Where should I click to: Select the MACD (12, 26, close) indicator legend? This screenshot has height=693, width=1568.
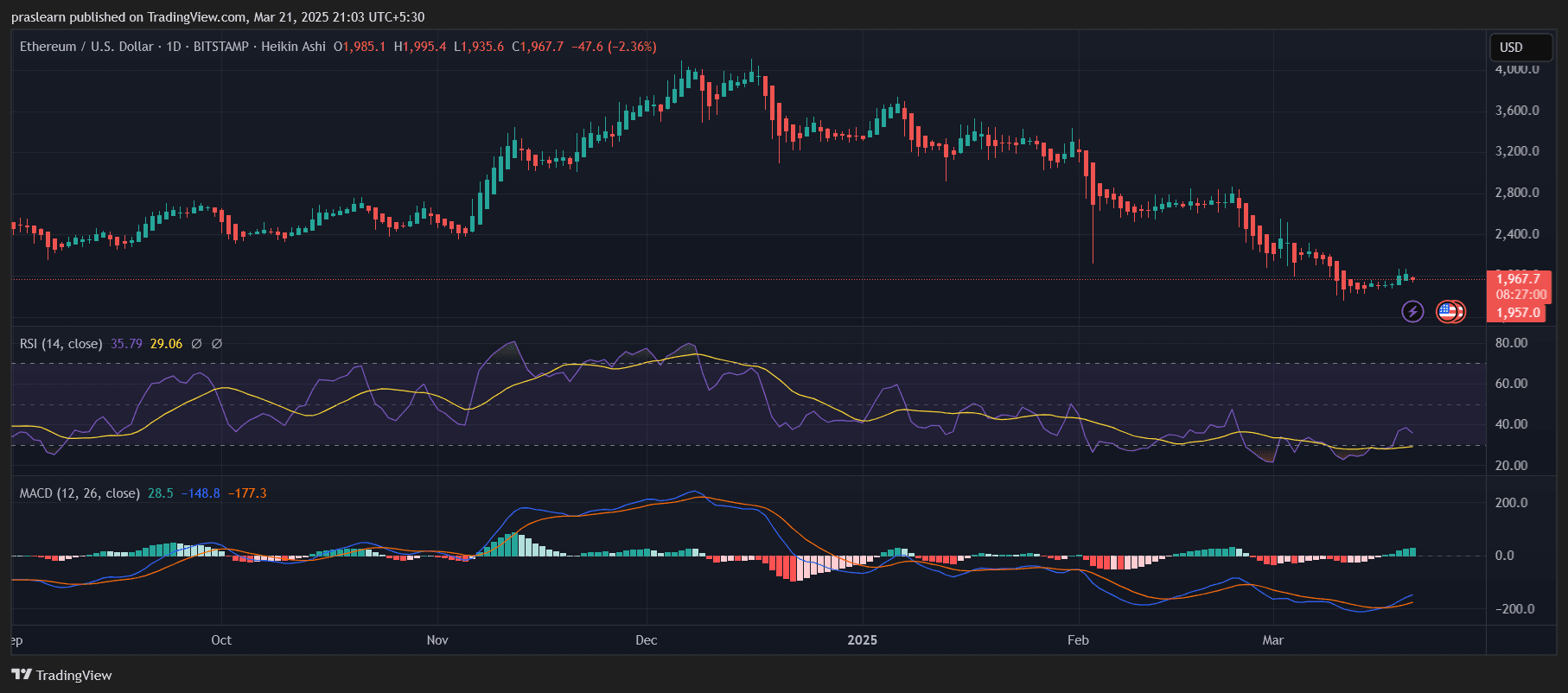(x=80, y=493)
